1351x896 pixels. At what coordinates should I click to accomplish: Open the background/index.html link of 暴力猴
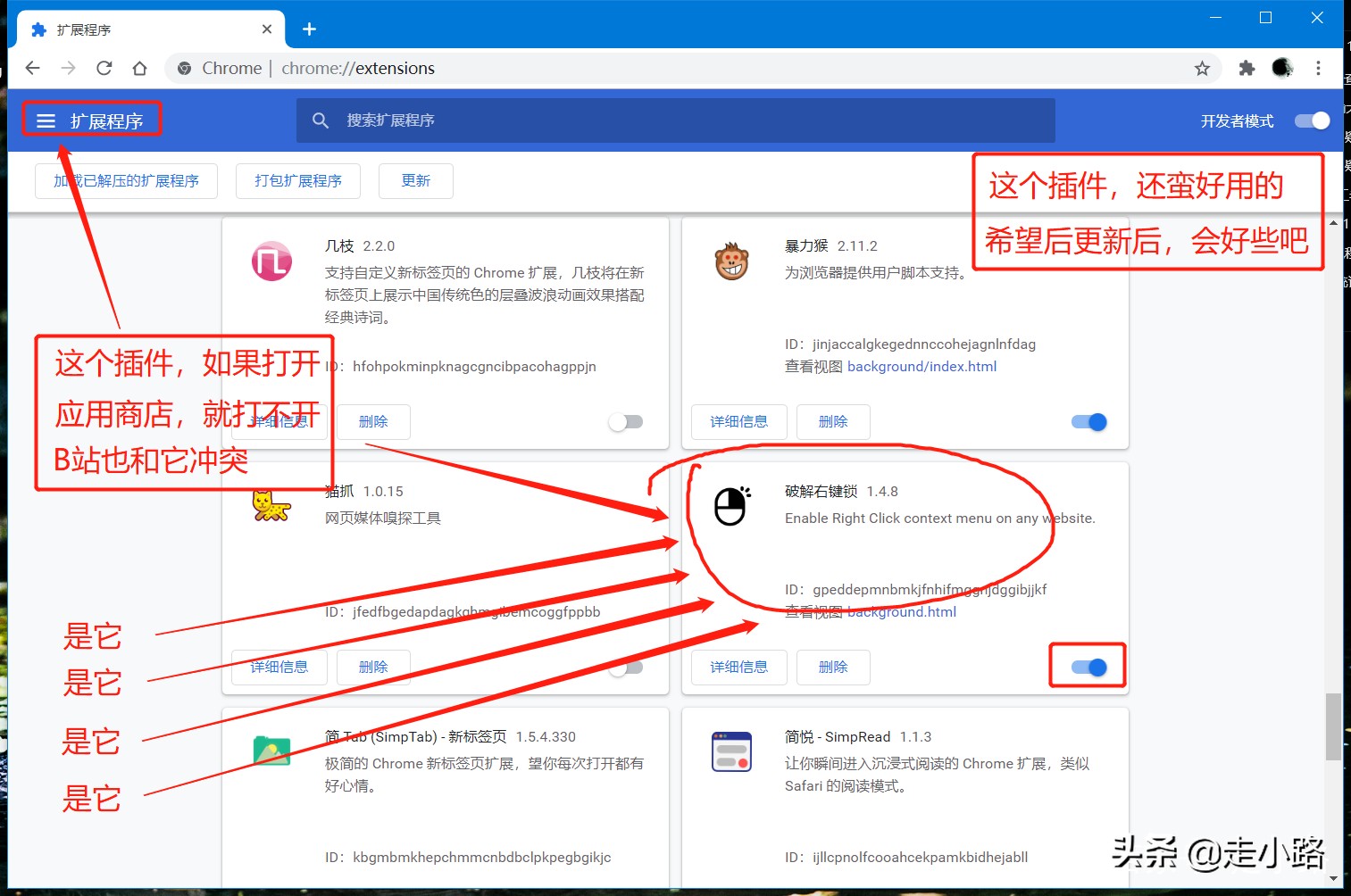[x=922, y=366]
